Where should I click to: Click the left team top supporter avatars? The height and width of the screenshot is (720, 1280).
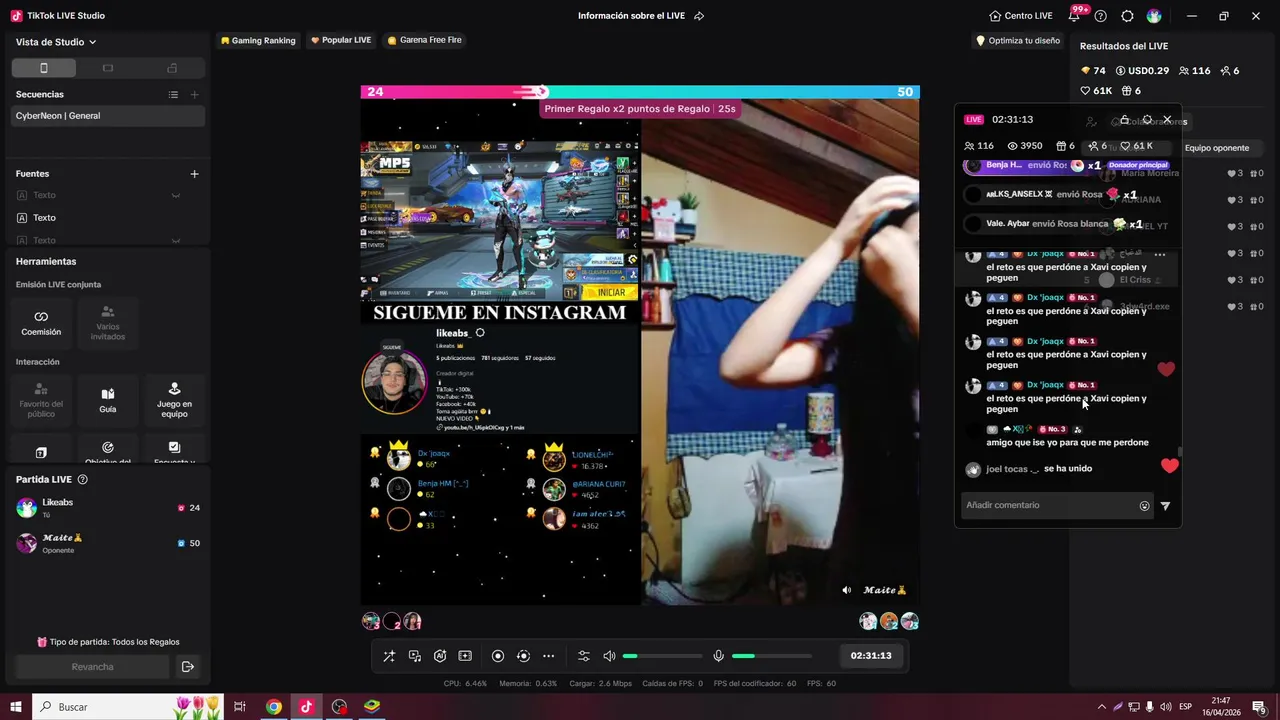click(x=391, y=622)
